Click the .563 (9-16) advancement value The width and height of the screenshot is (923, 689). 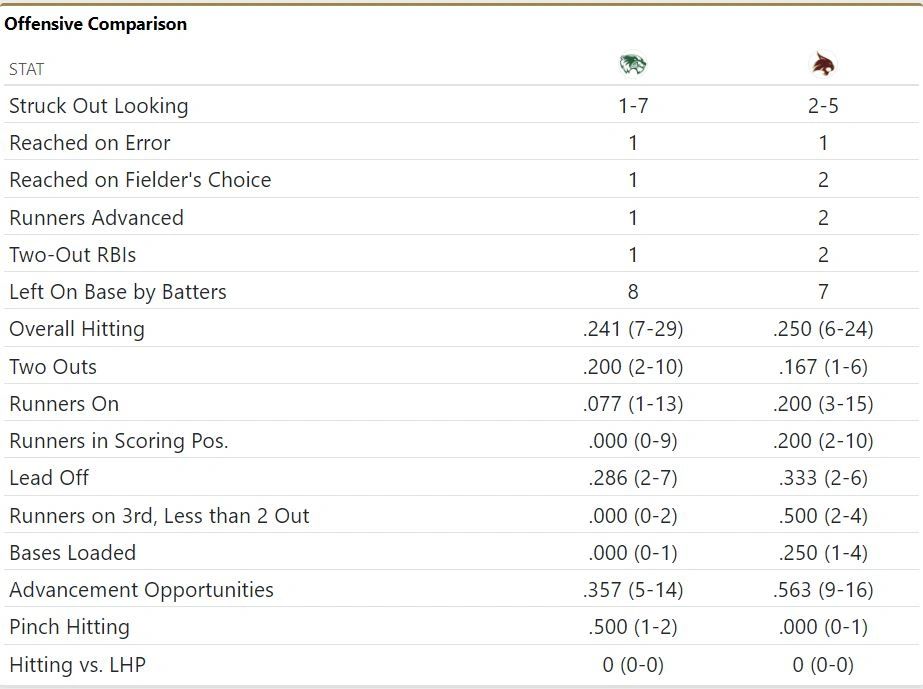tap(823, 590)
